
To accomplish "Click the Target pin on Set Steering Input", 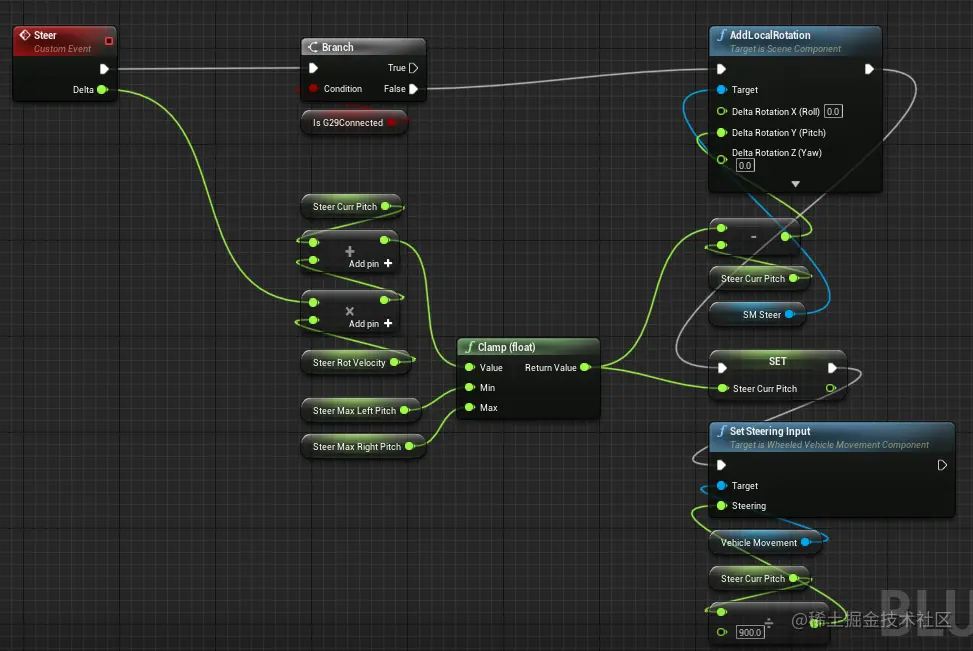I will coord(722,485).
